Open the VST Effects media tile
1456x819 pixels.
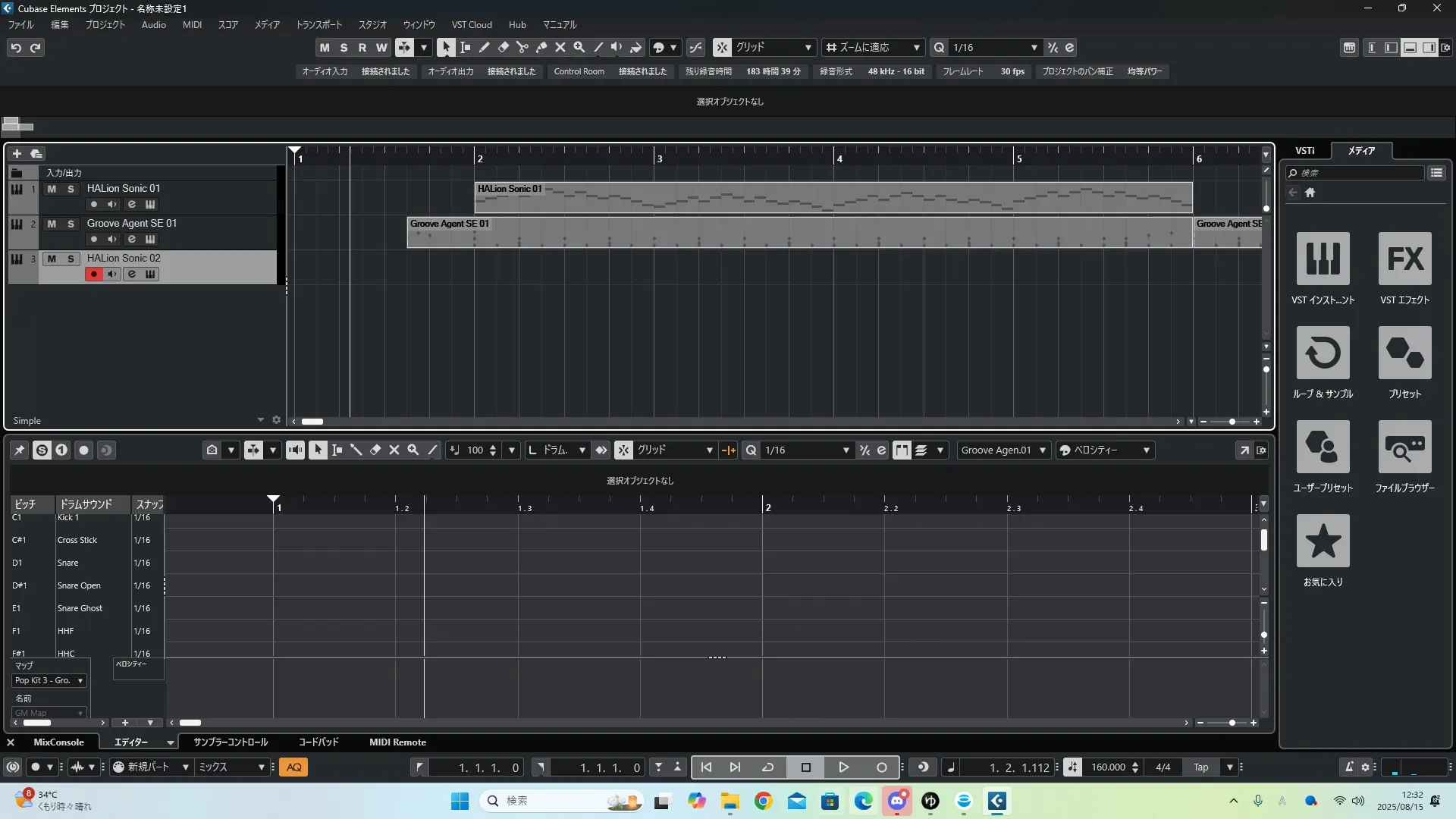coord(1404,259)
